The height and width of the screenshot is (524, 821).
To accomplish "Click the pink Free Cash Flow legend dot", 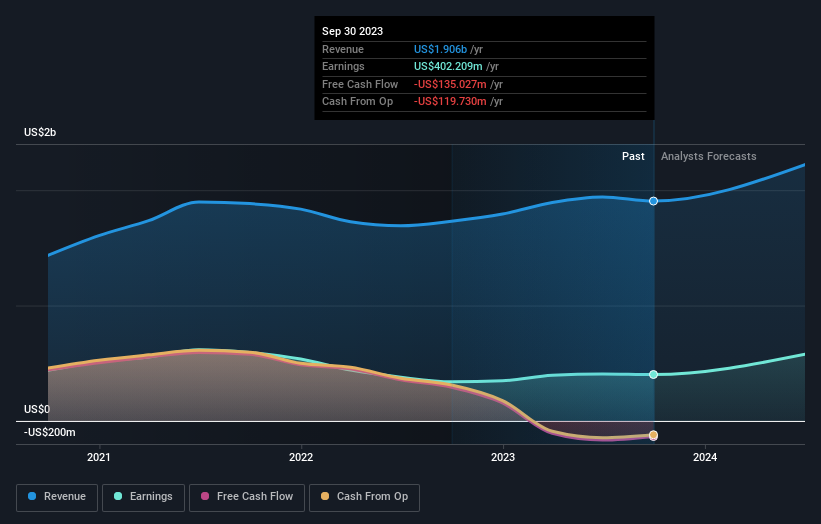I will pyautogui.click(x=205, y=496).
